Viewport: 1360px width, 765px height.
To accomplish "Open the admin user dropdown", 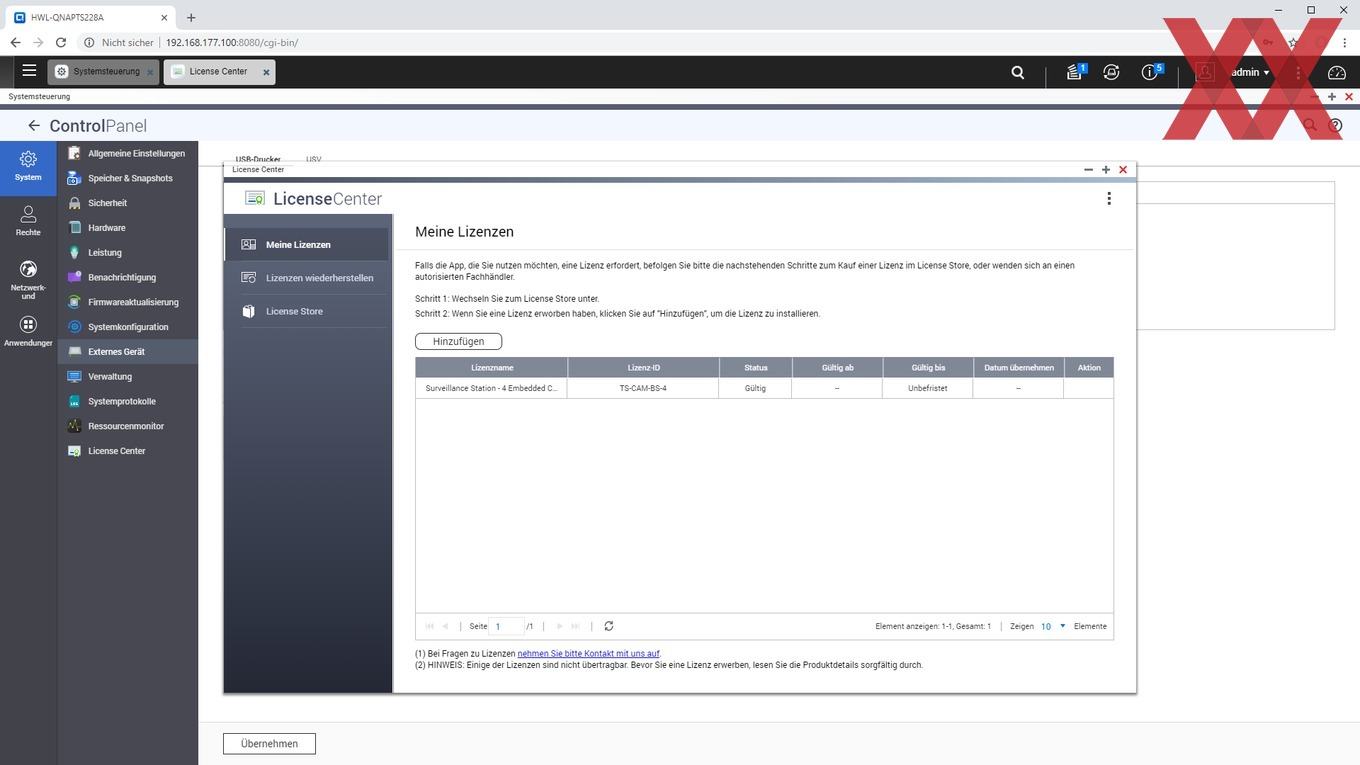I will [x=1250, y=72].
